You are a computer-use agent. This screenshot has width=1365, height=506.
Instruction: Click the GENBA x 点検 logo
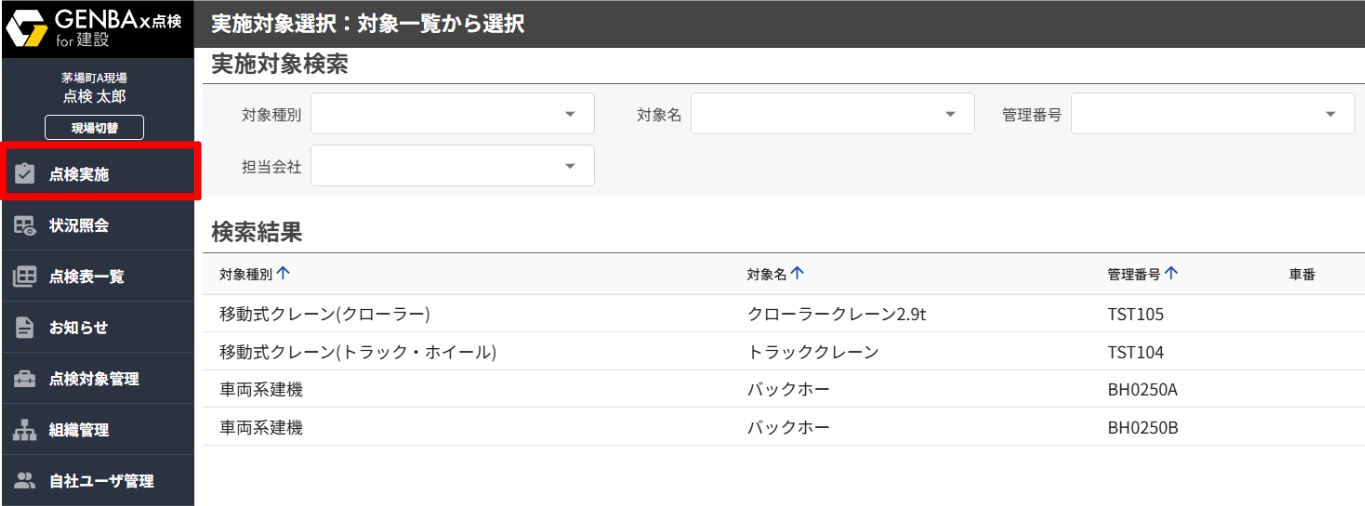96,28
